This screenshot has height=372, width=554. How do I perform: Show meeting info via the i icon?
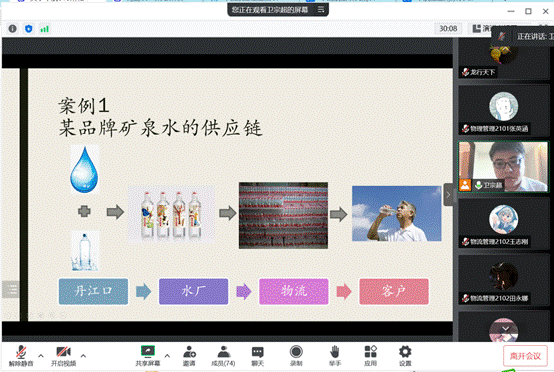click(x=12, y=29)
